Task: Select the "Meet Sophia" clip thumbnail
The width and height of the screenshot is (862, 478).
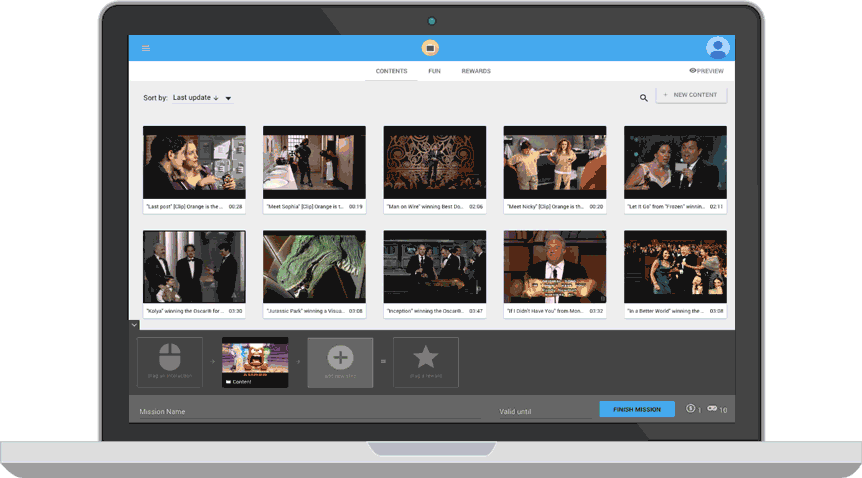Action: point(314,162)
